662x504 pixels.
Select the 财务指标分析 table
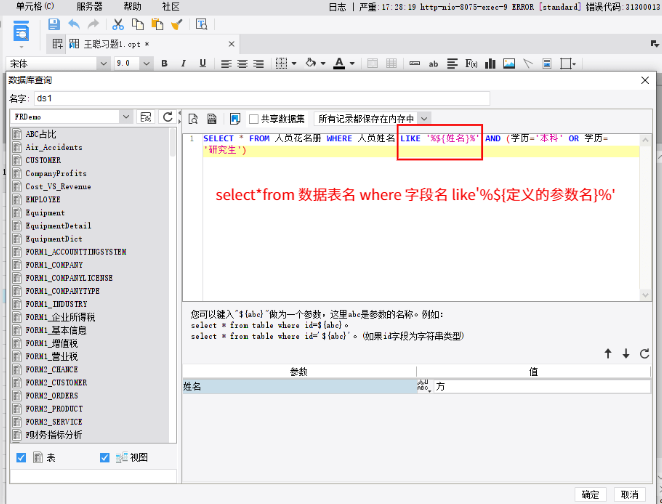[54, 435]
